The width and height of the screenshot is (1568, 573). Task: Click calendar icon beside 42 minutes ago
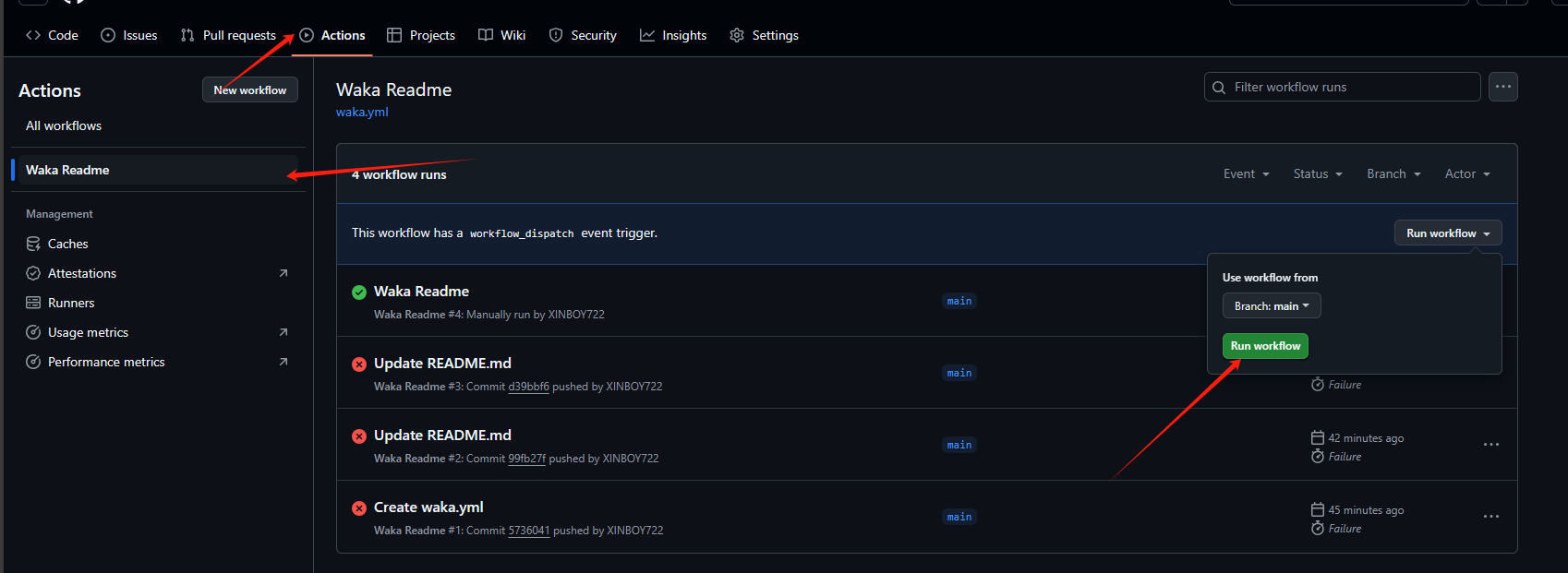click(1318, 437)
